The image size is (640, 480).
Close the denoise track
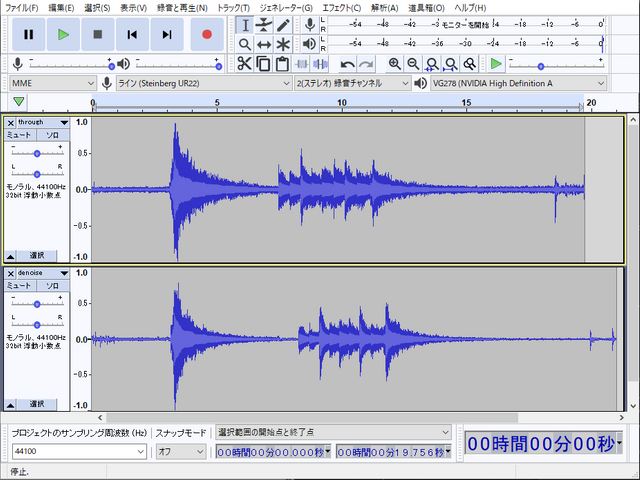[x=11, y=273]
